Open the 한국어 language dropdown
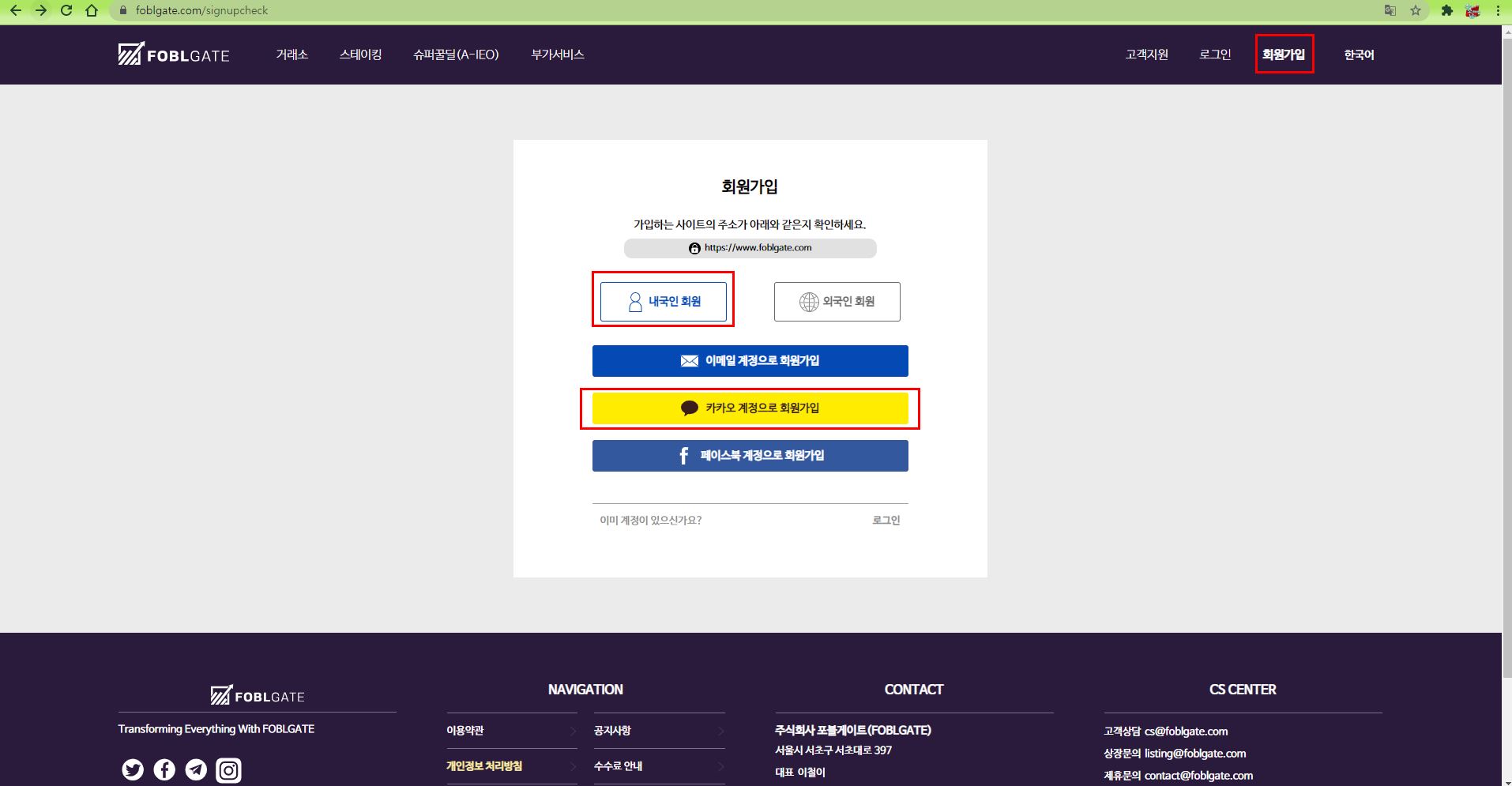The width and height of the screenshot is (1512, 786). [x=1359, y=55]
